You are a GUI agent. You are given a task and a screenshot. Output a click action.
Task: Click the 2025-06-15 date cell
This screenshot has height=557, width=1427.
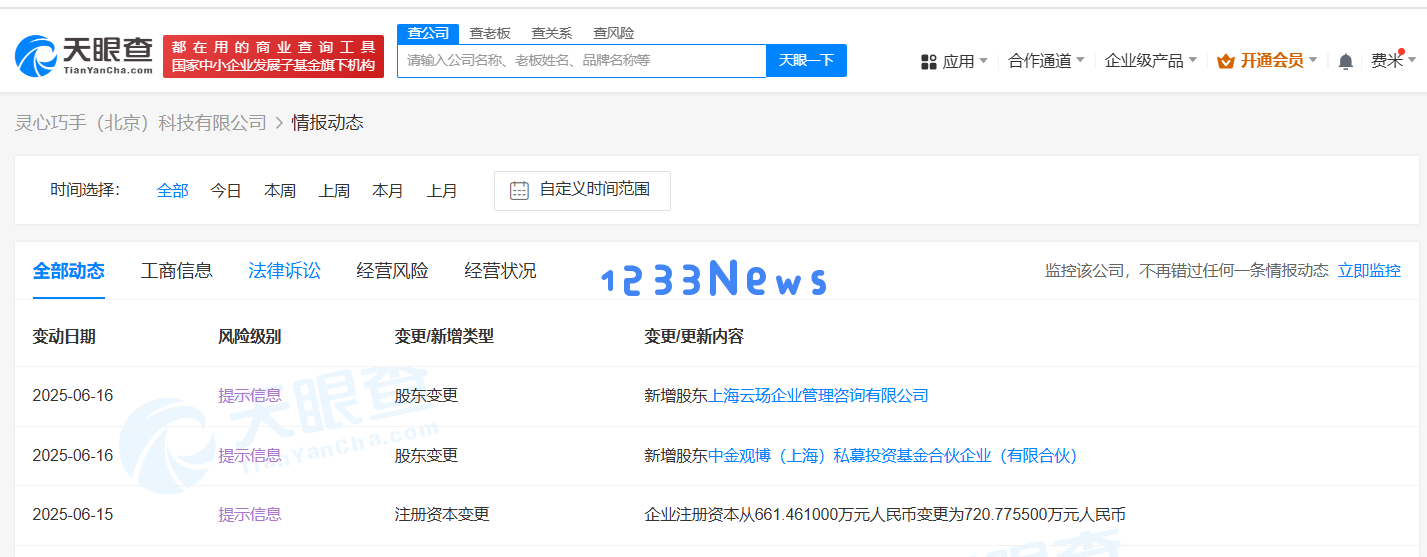pyautogui.click(x=73, y=514)
